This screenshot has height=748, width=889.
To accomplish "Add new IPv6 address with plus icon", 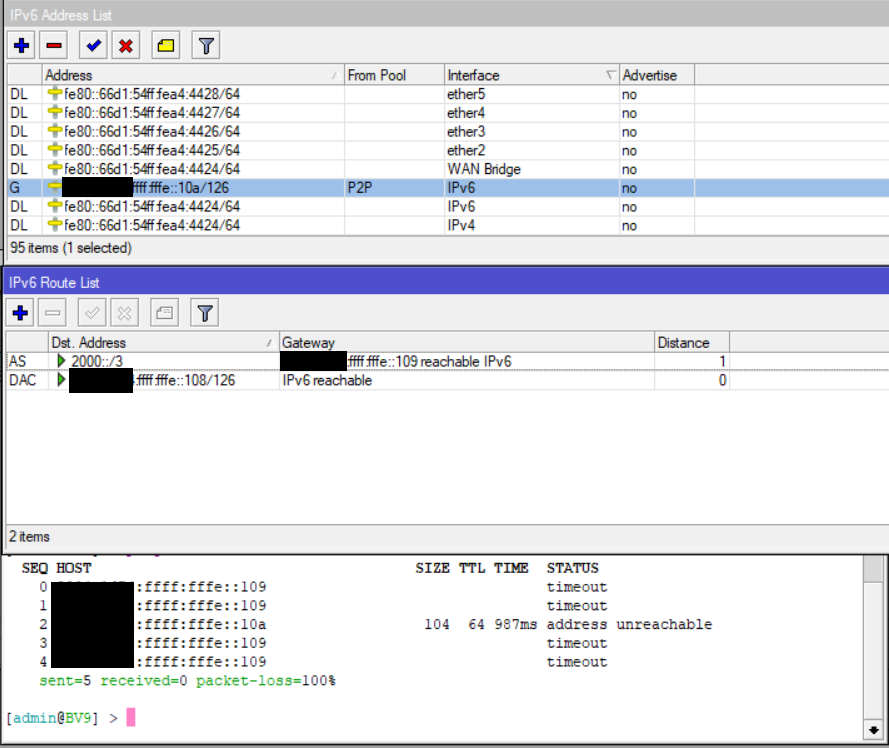I will coord(22,45).
